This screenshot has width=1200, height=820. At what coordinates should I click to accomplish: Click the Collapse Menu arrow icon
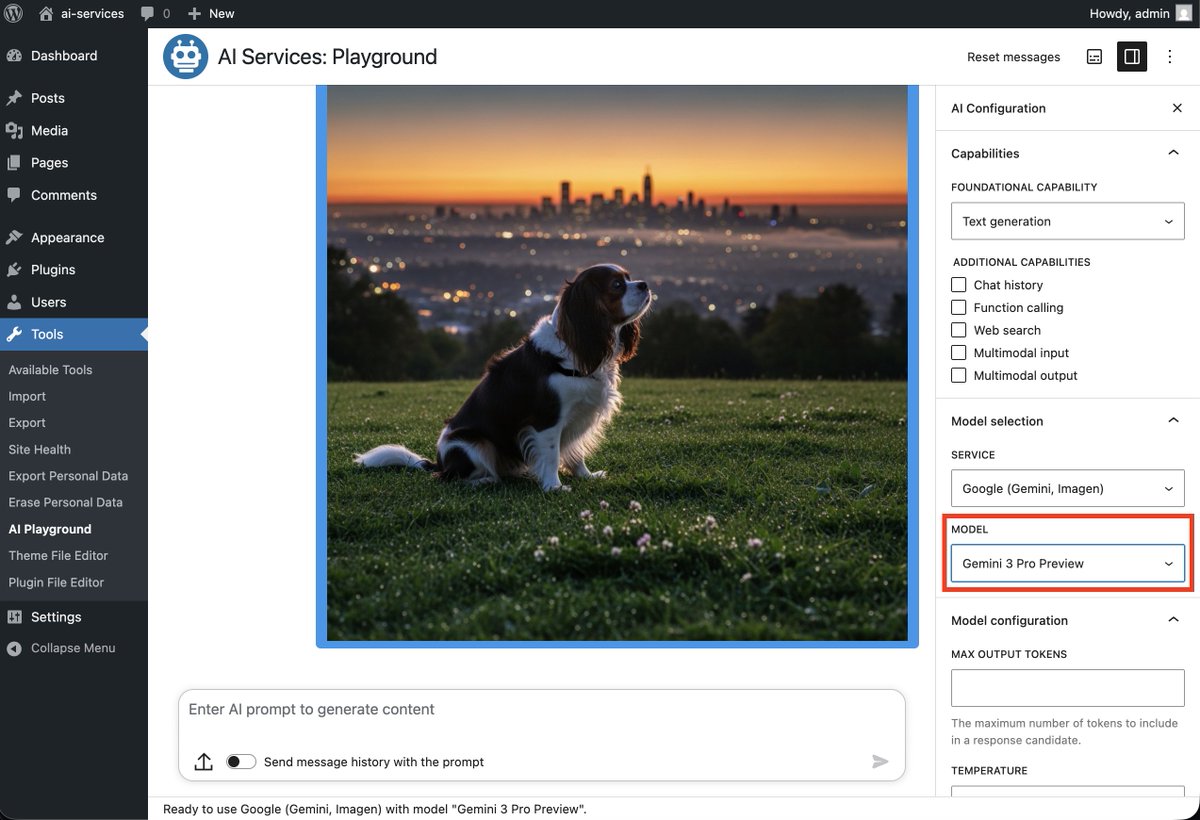tap(13, 648)
